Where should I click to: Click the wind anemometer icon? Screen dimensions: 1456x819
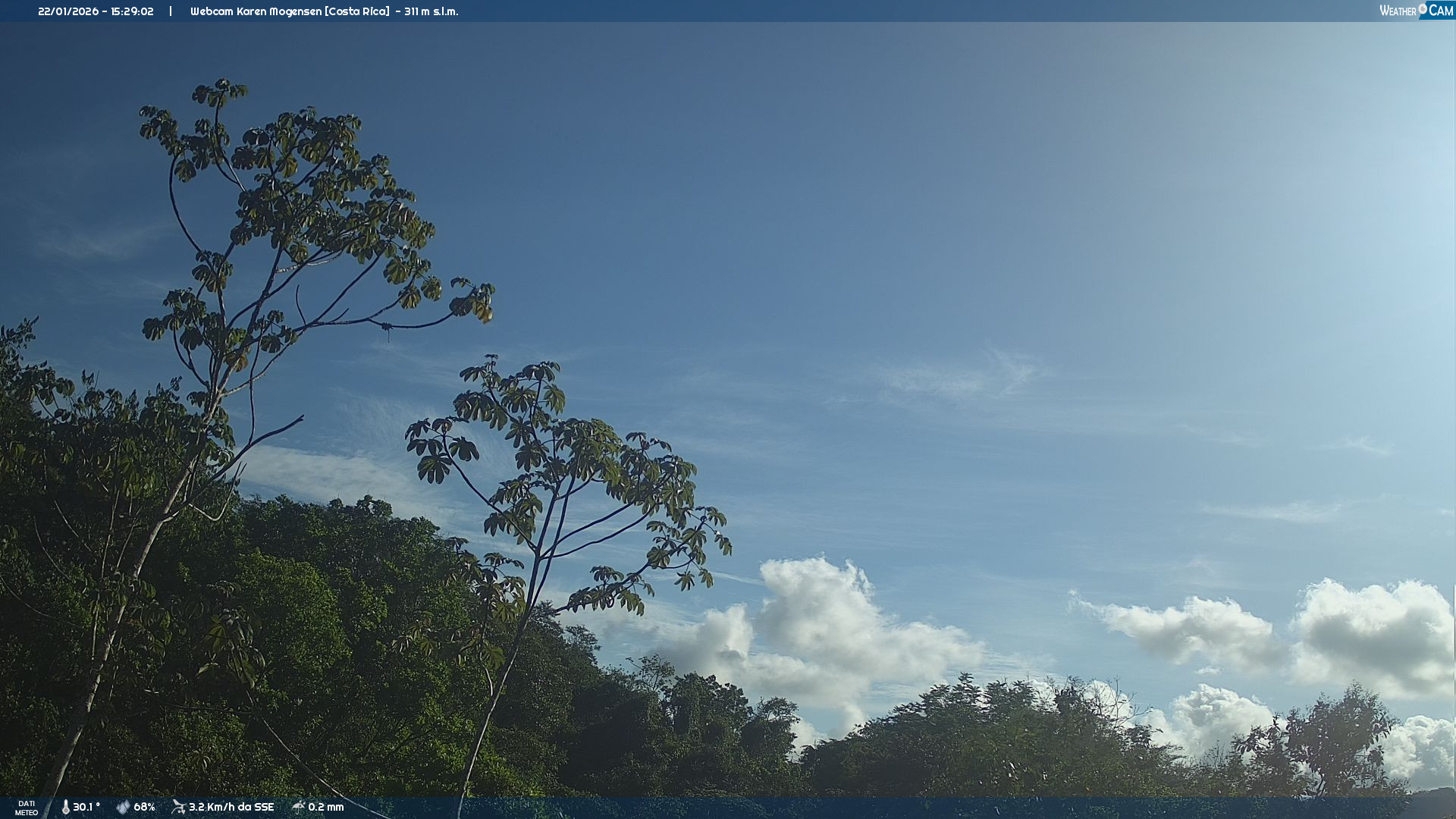(x=178, y=807)
